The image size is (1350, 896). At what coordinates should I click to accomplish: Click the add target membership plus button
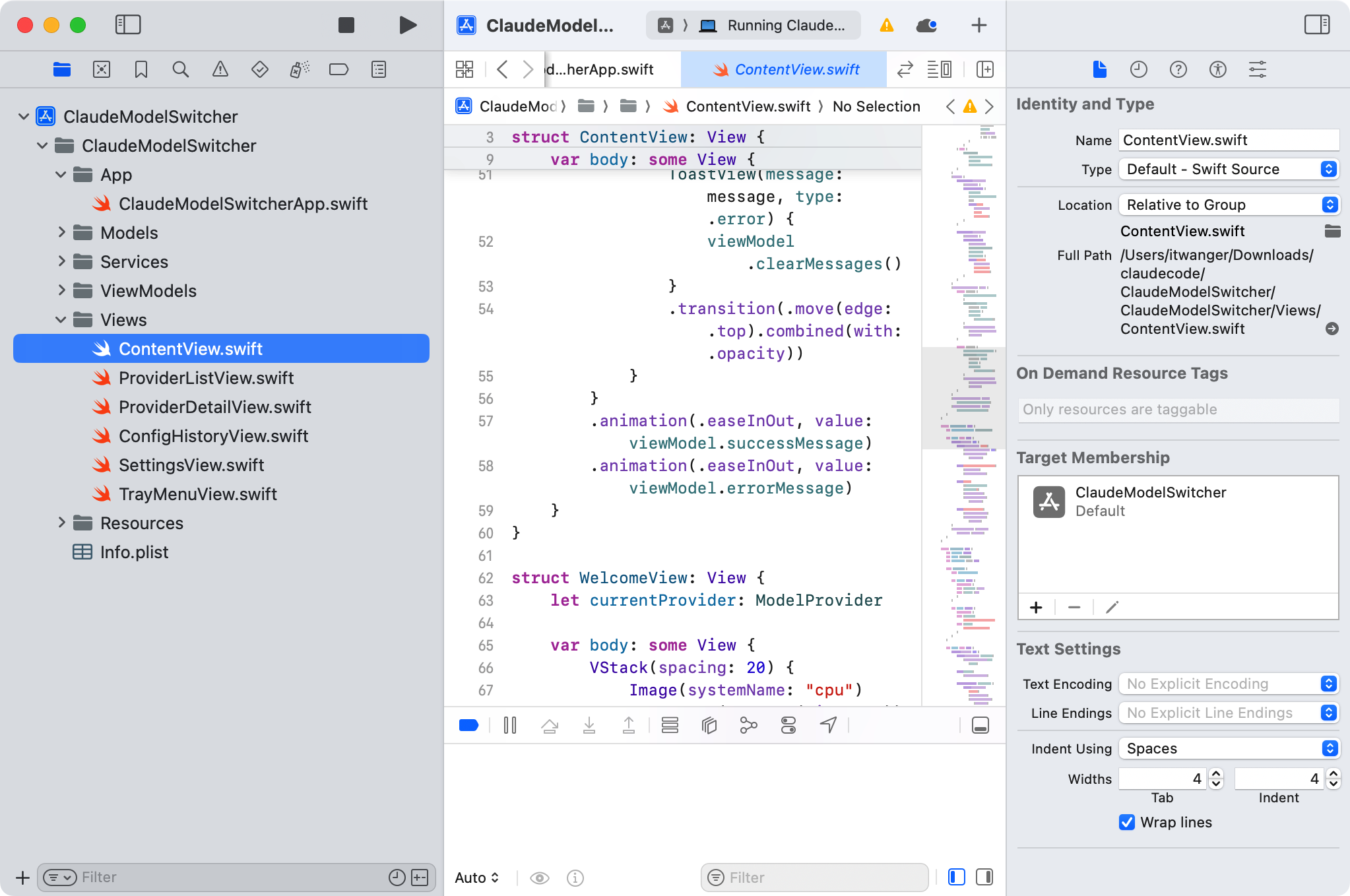pyautogui.click(x=1036, y=607)
